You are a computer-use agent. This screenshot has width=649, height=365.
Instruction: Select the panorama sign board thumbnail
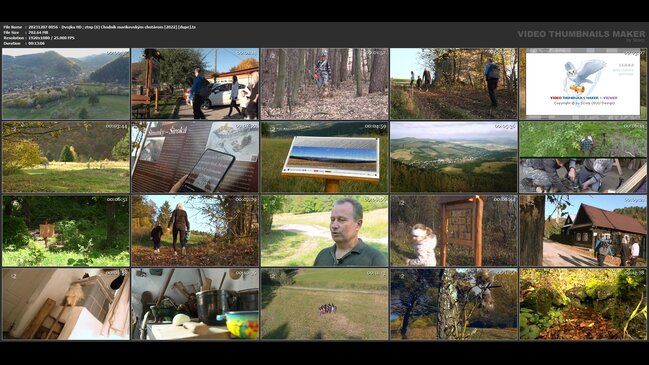(324, 157)
